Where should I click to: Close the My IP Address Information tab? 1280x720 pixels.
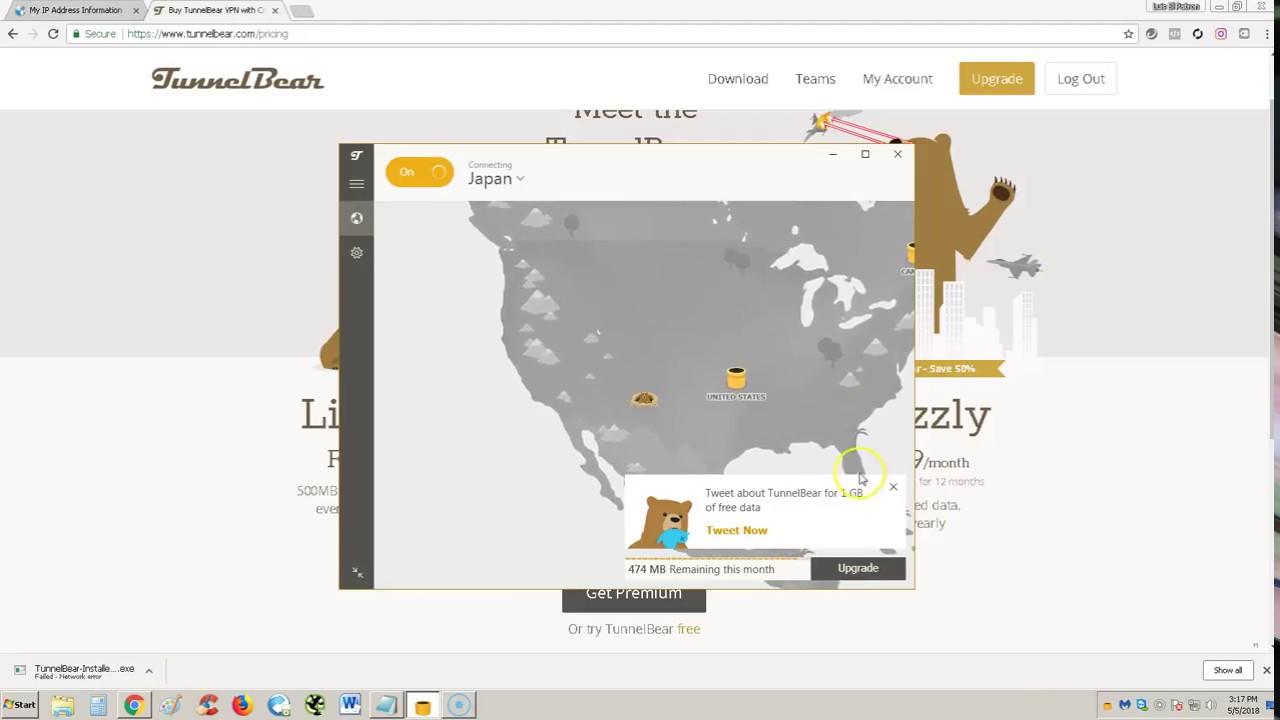coord(136,11)
